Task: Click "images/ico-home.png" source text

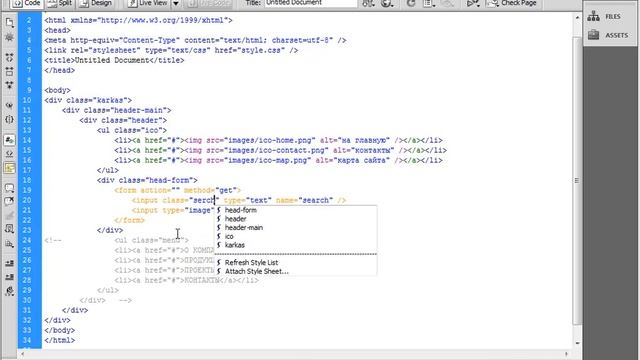Action: click(269, 140)
